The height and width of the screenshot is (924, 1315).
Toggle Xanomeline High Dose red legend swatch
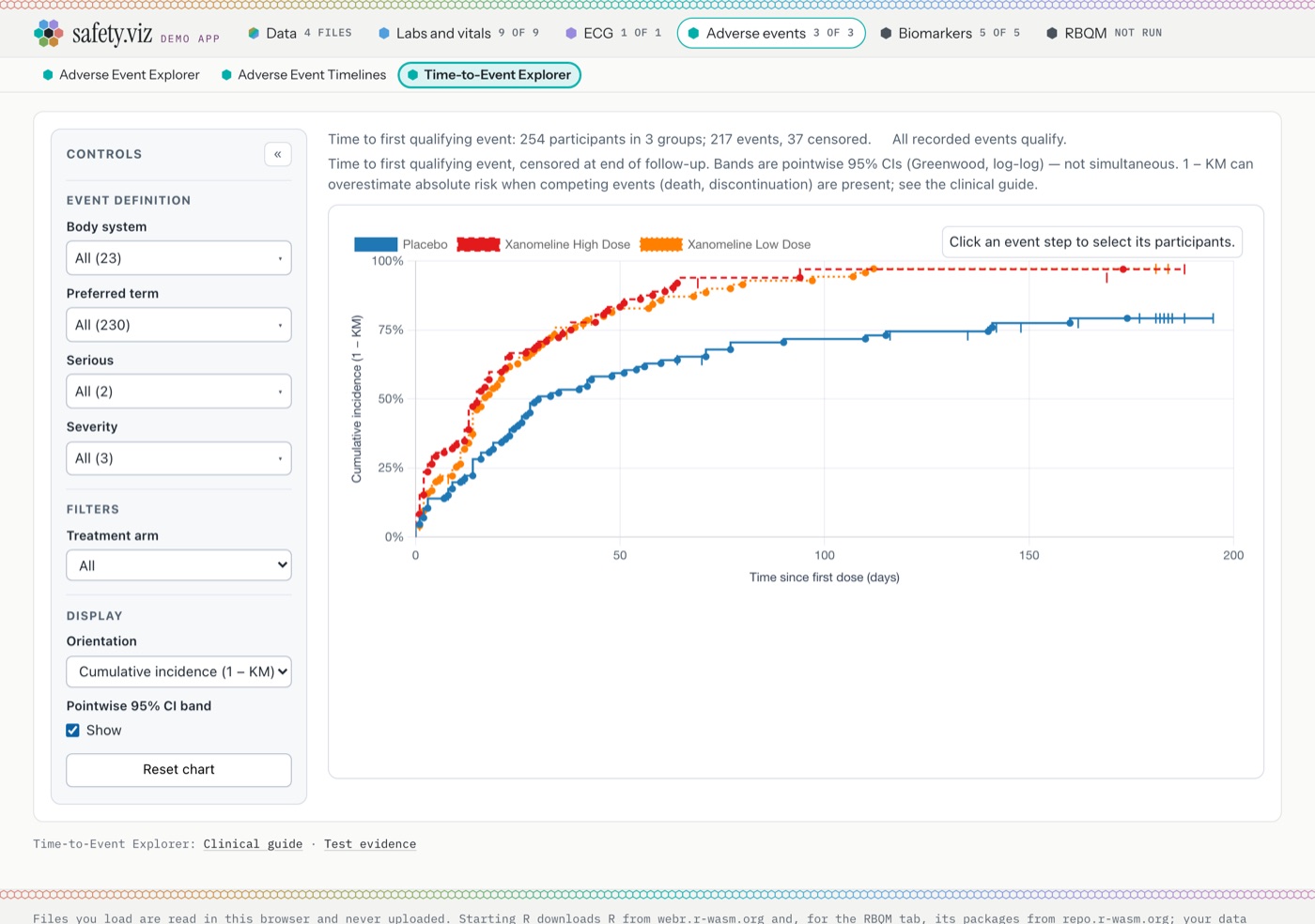point(478,244)
